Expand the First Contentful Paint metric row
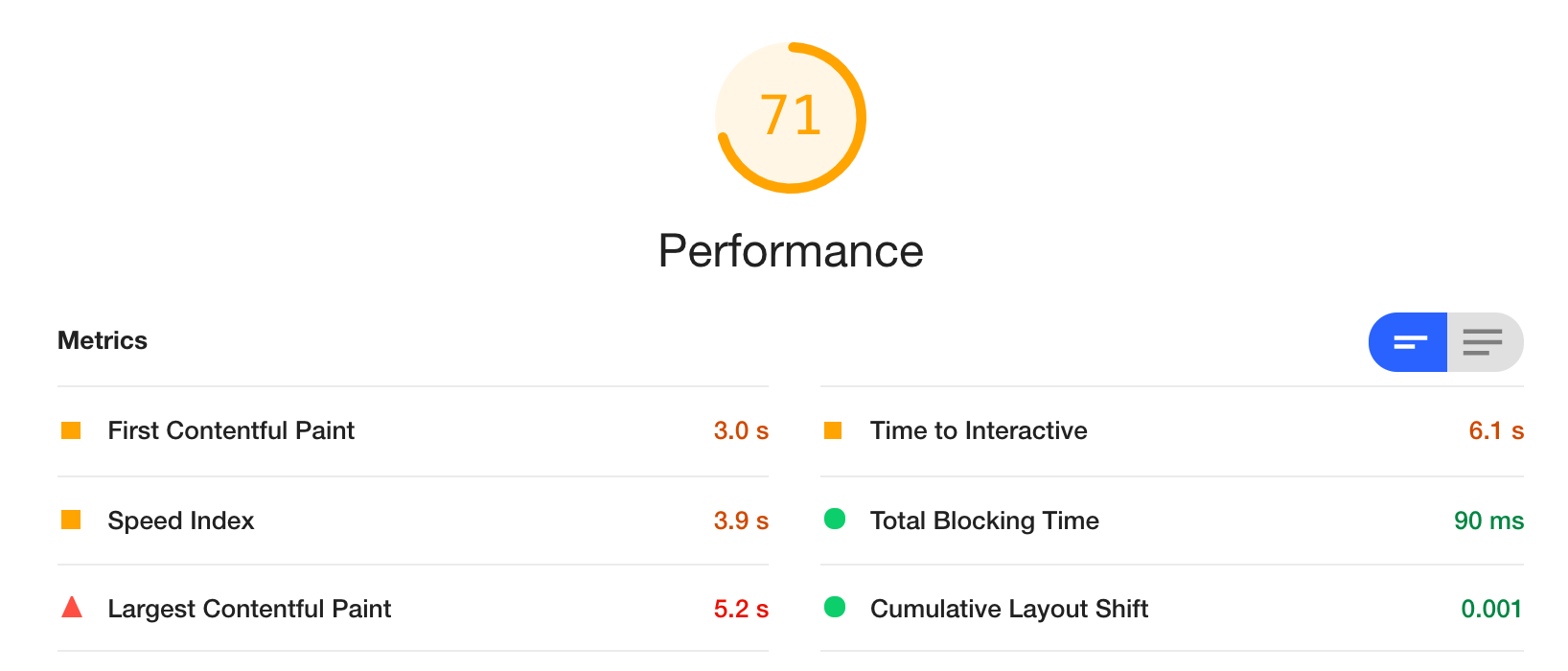This screenshot has width=1568, height=671. 231,430
